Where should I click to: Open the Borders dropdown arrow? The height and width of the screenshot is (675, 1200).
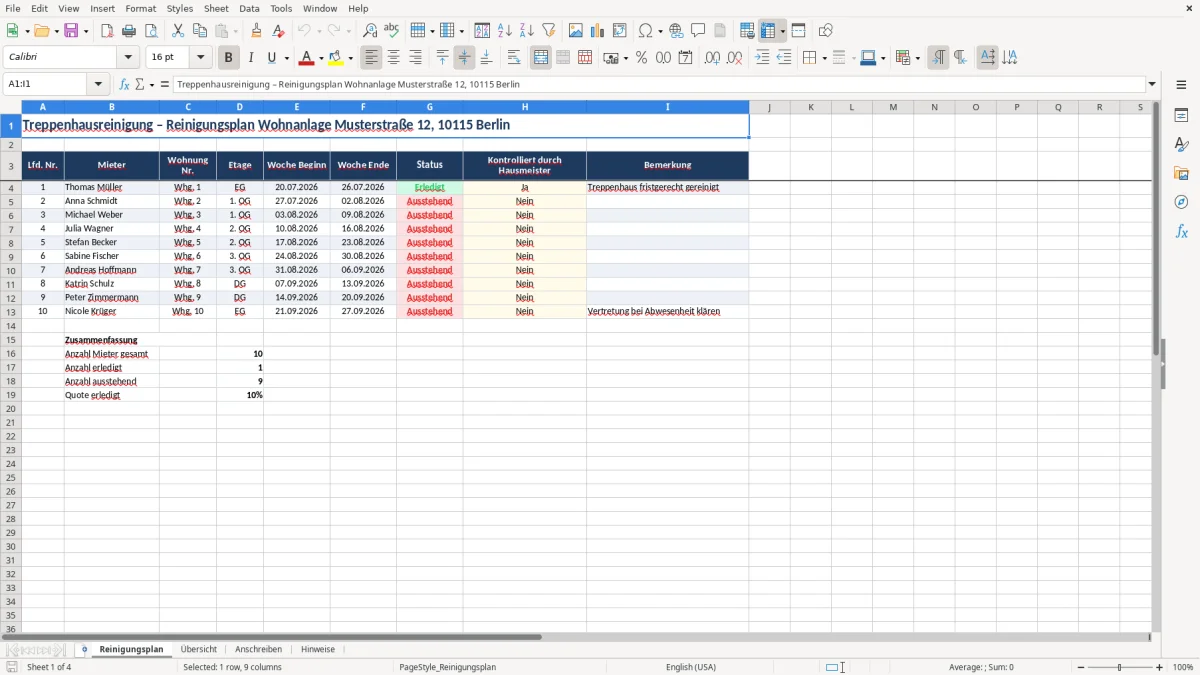pos(827,58)
